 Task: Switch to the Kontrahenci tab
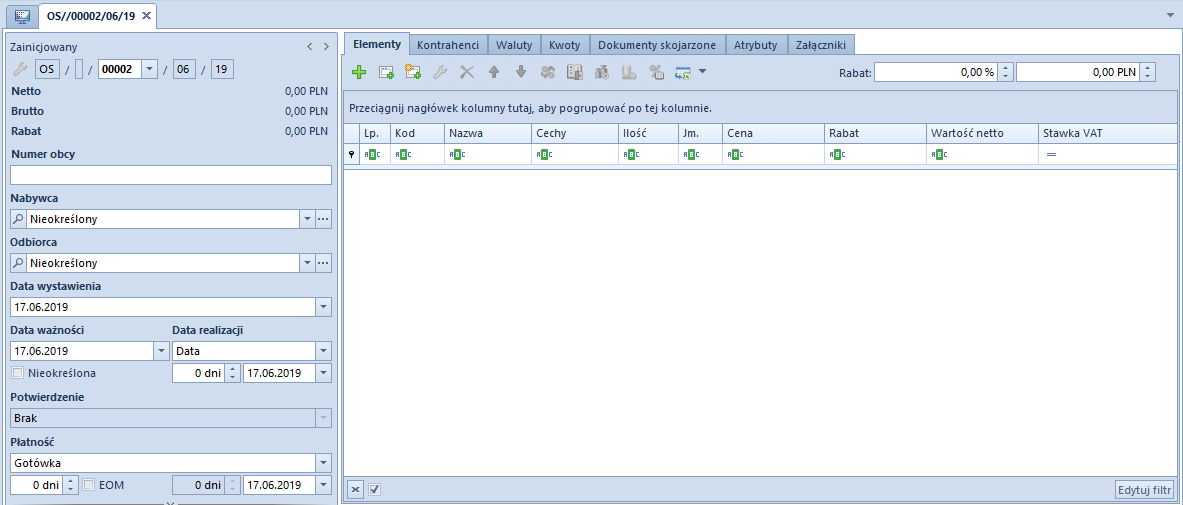coord(448,45)
